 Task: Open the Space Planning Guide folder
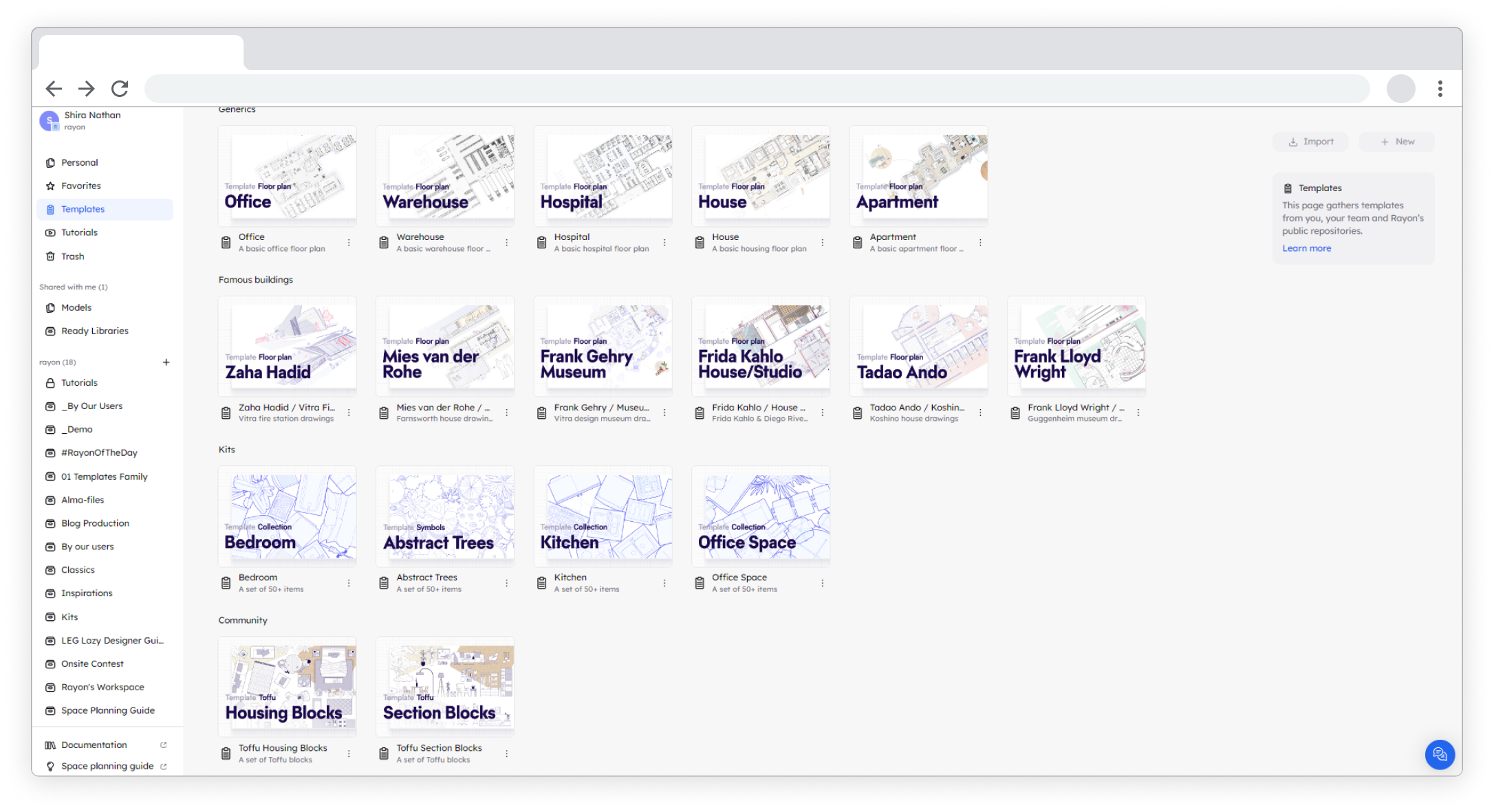coord(107,710)
